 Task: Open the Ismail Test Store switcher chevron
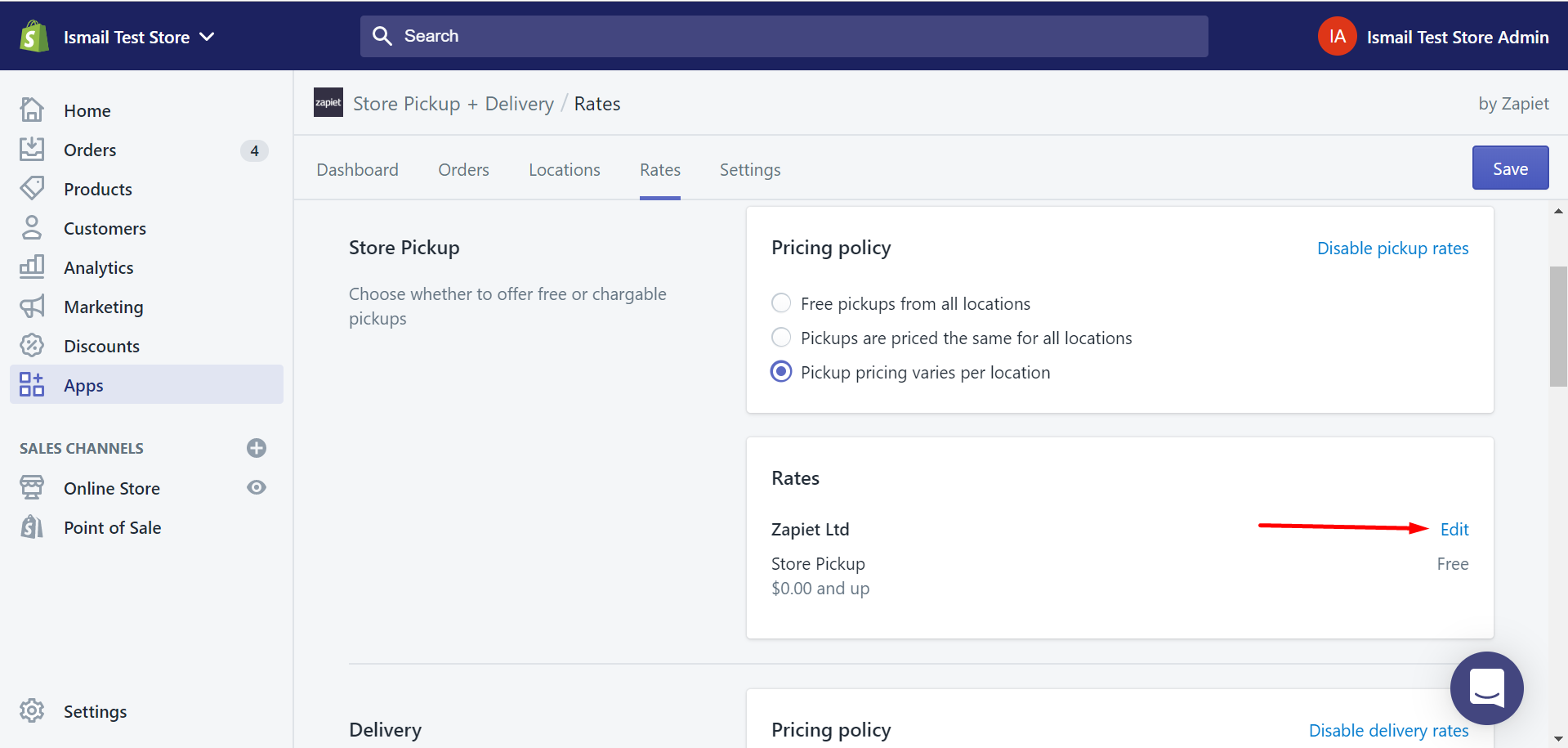click(208, 37)
